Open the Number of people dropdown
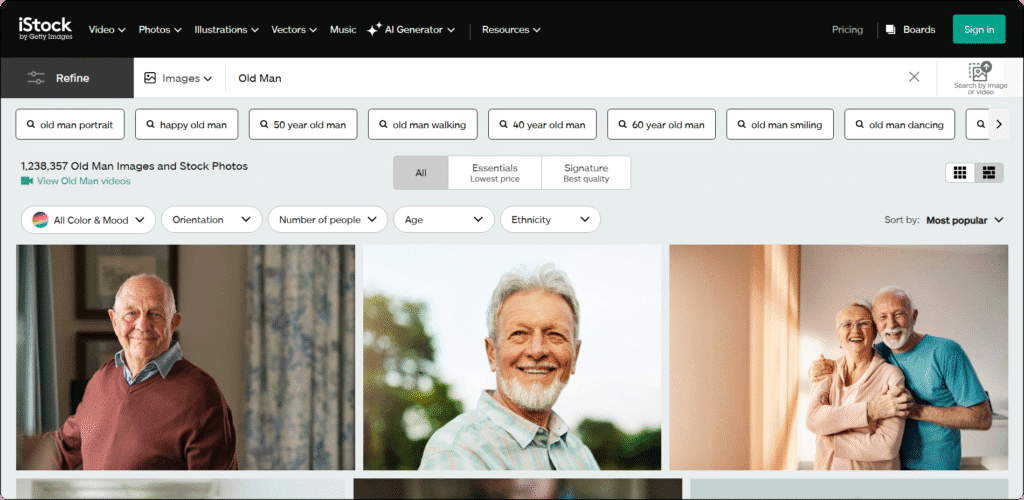Image resolution: width=1024 pixels, height=500 pixels. click(328, 220)
